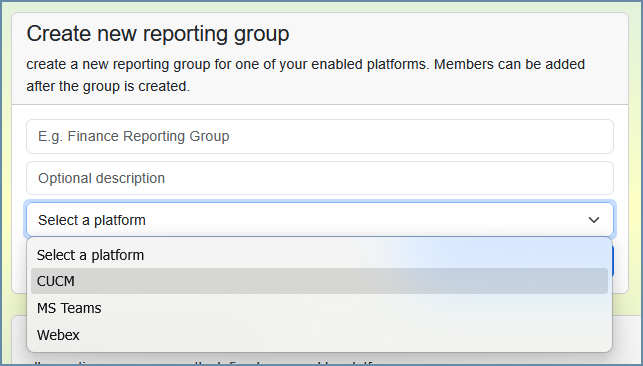This screenshot has width=643, height=366.
Task: Choose CUCM from the platform list
Action: click(x=319, y=281)
